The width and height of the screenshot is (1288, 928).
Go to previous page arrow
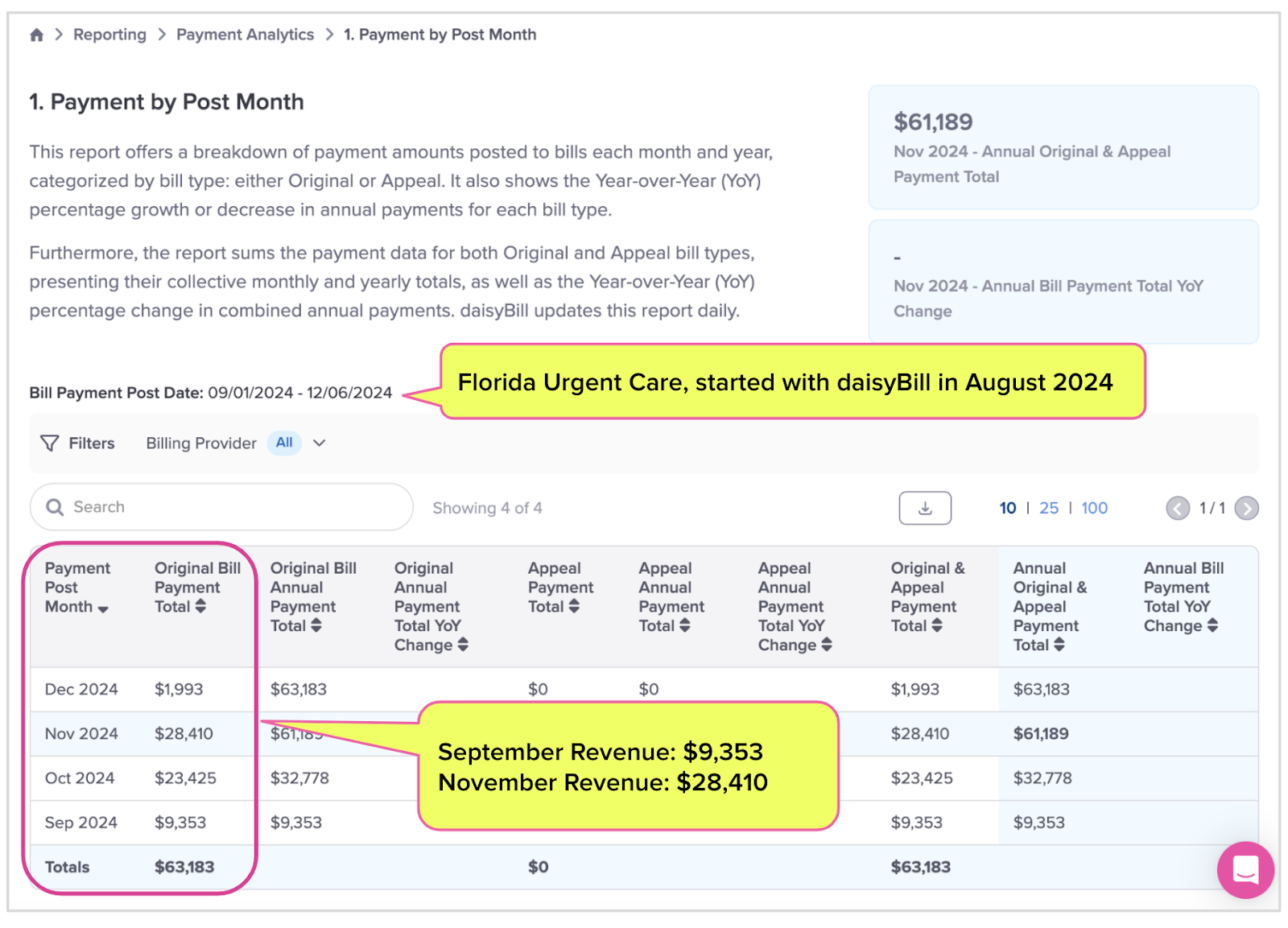pyautogui.click(x=1178, y=508)
